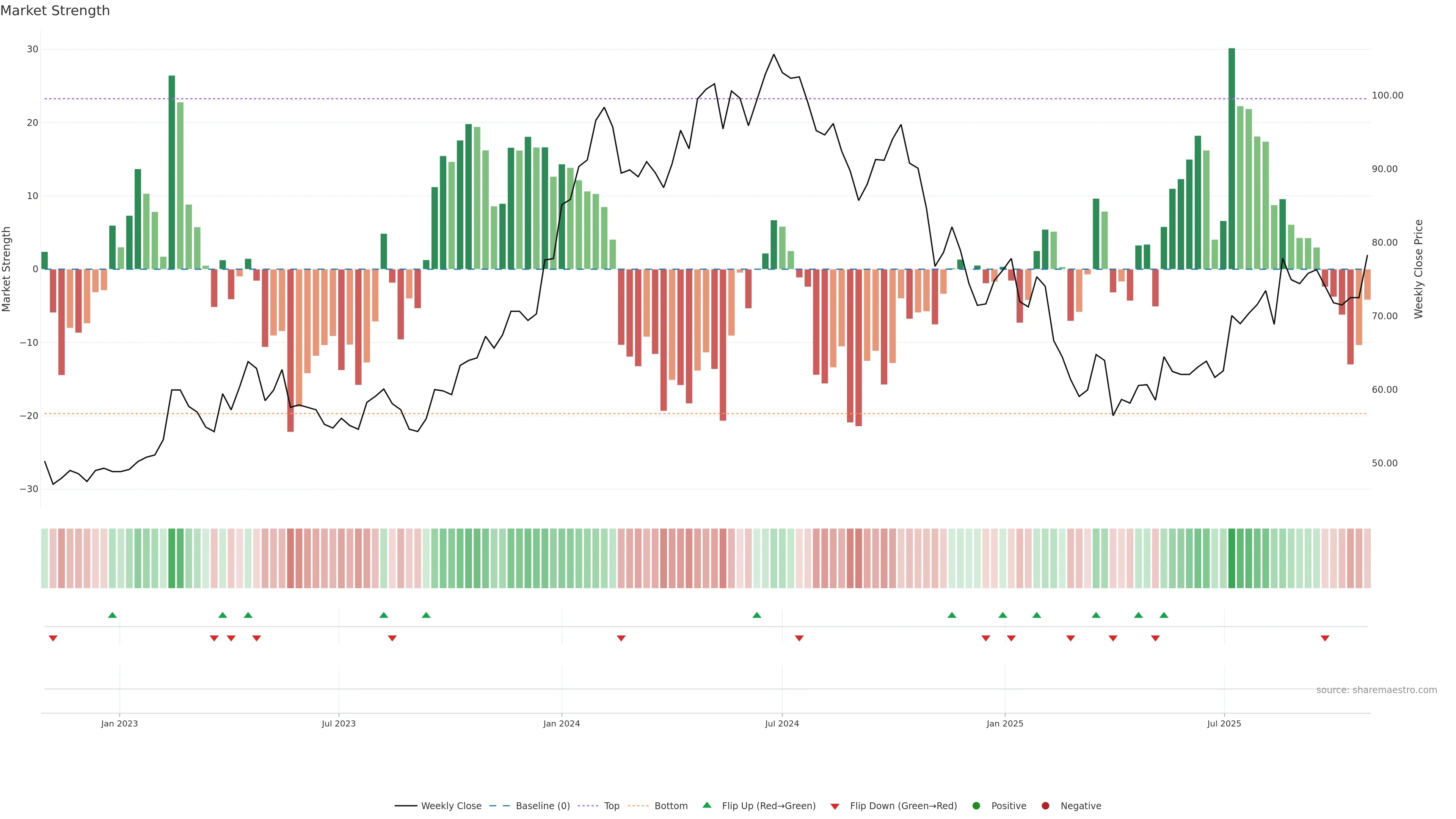
Task: Click the red Flip Down triangle legend icon
Action: pyautogui.click(x=835, y=806)
